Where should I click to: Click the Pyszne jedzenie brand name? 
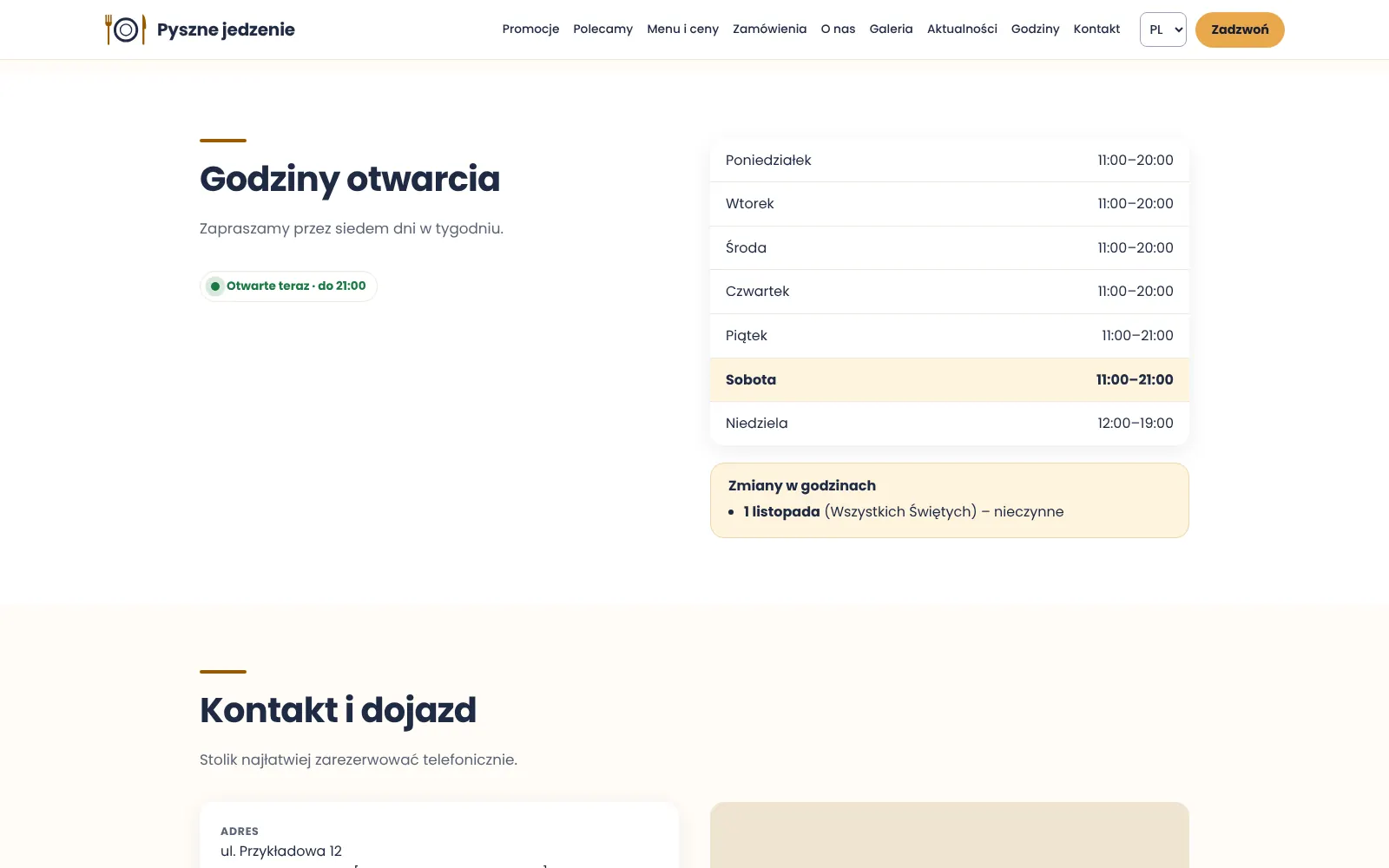(226, 30)
